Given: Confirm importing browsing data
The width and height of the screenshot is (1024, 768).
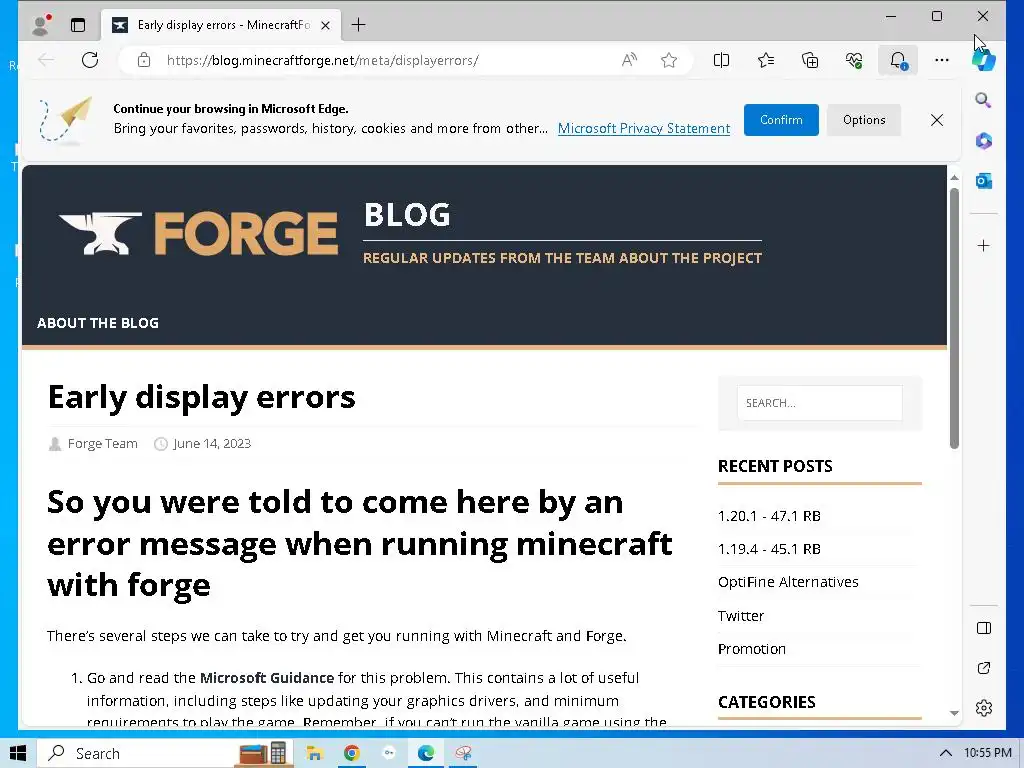Looking at the screenshot, I should [781, 120].
